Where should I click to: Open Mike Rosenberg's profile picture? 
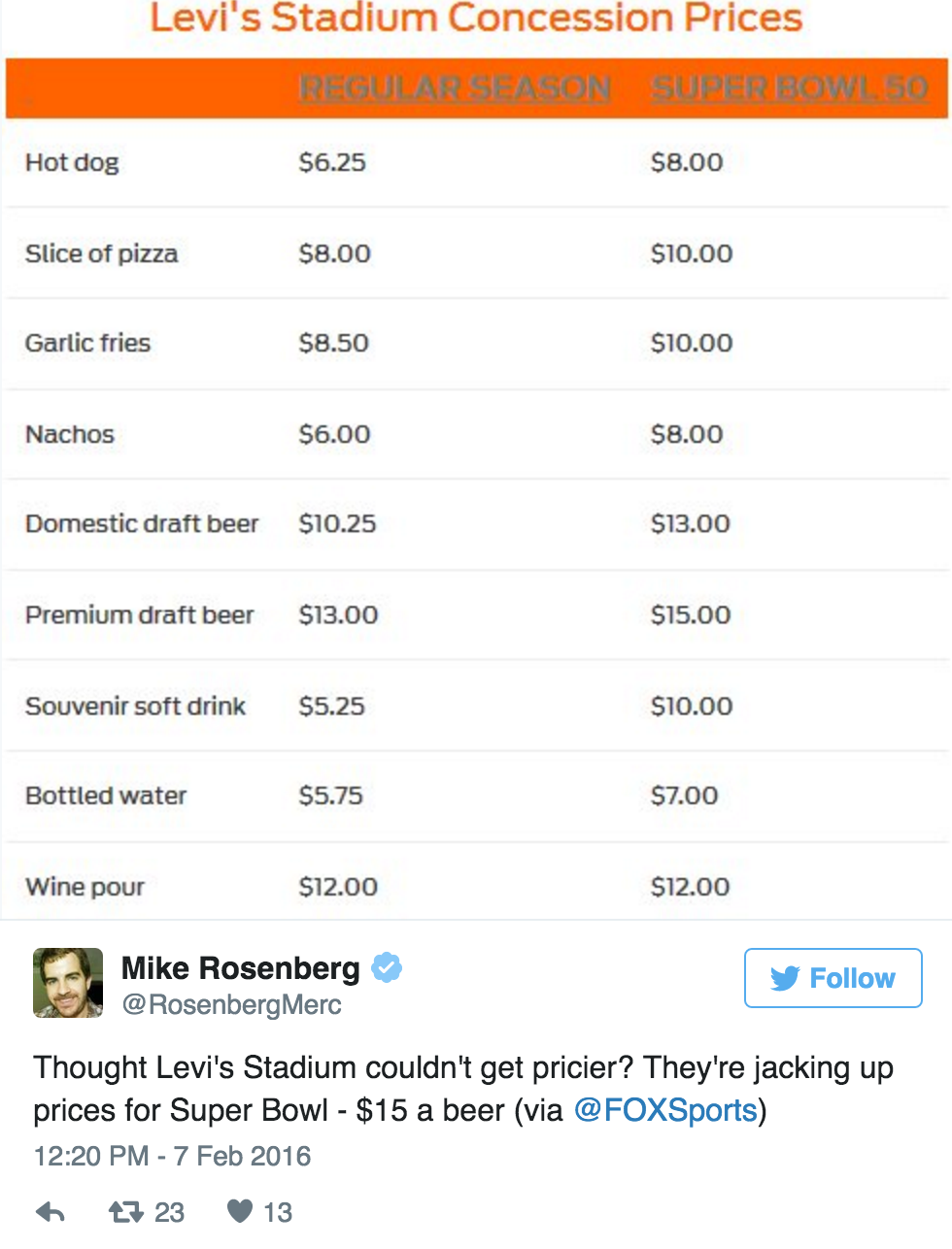68,983
